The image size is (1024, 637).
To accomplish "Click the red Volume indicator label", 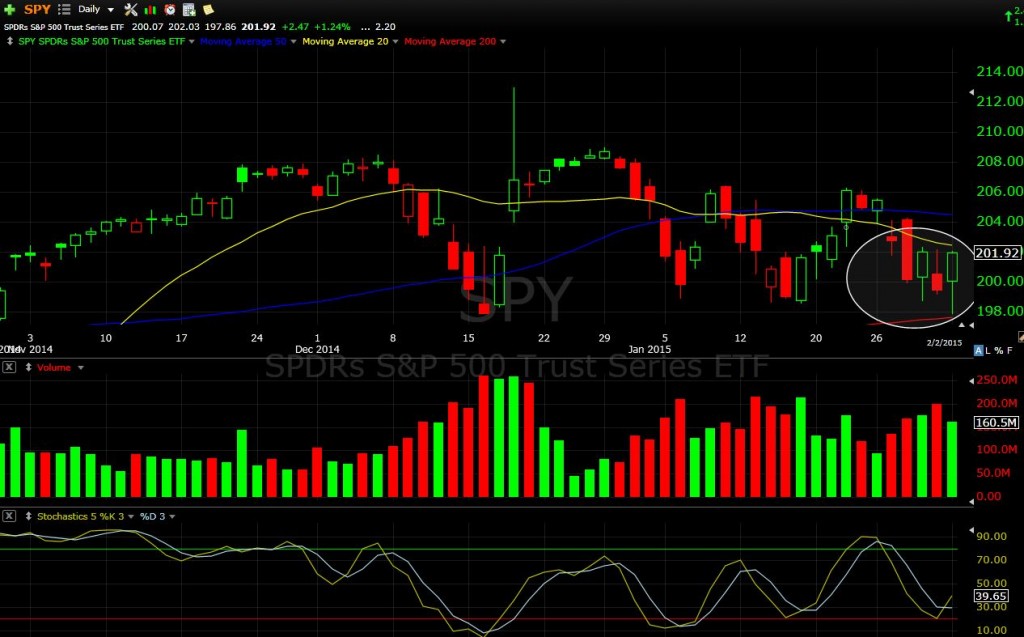I will coord(54,368).
